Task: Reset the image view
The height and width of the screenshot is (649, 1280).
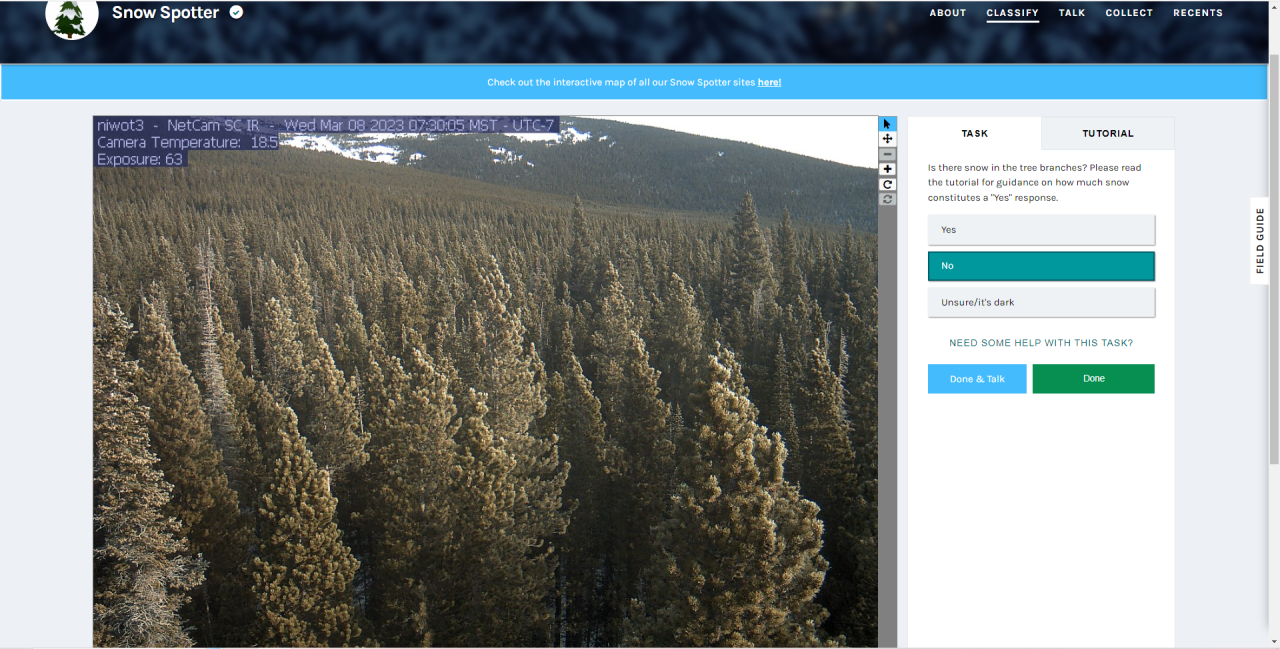Action: pyautogui.click(x=888, y=199)
